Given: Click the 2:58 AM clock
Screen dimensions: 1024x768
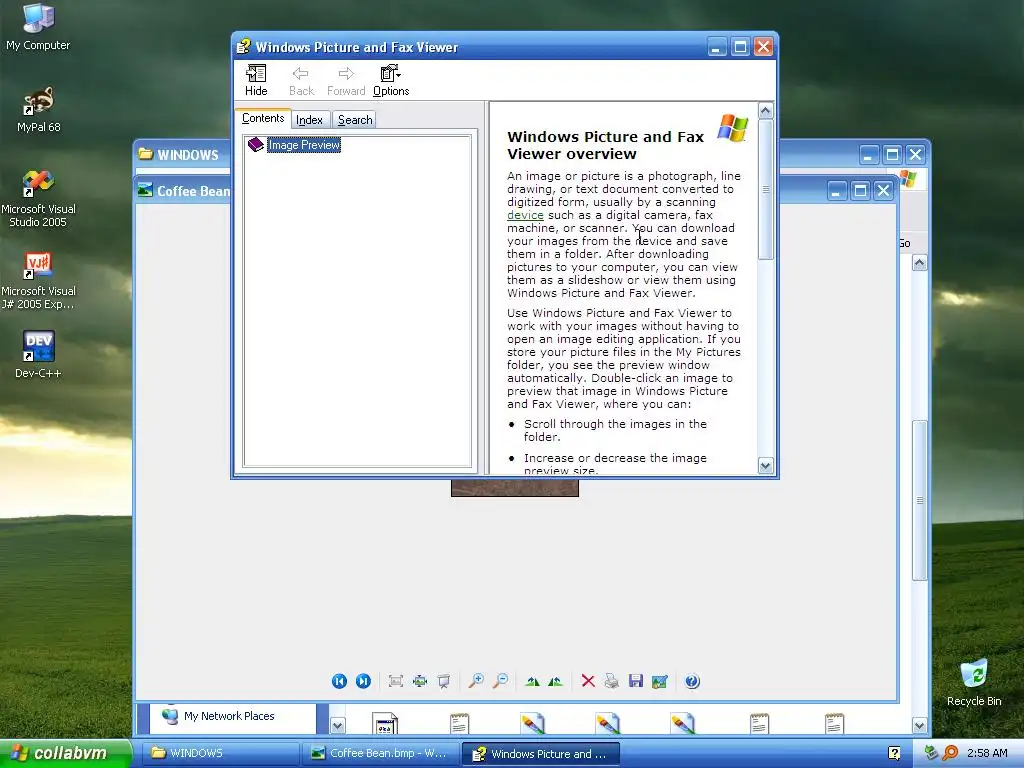Looking at the screenshot, I should click(987, 753).
